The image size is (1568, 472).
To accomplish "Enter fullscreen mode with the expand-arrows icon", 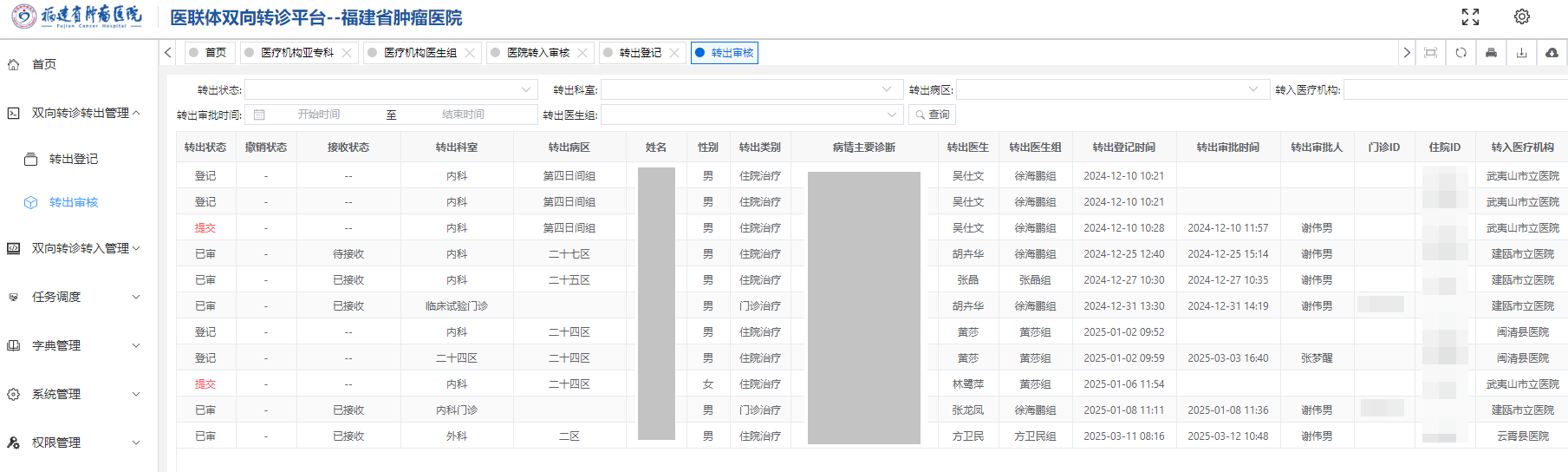I will pyautogui.click(x=1470, y=17).
